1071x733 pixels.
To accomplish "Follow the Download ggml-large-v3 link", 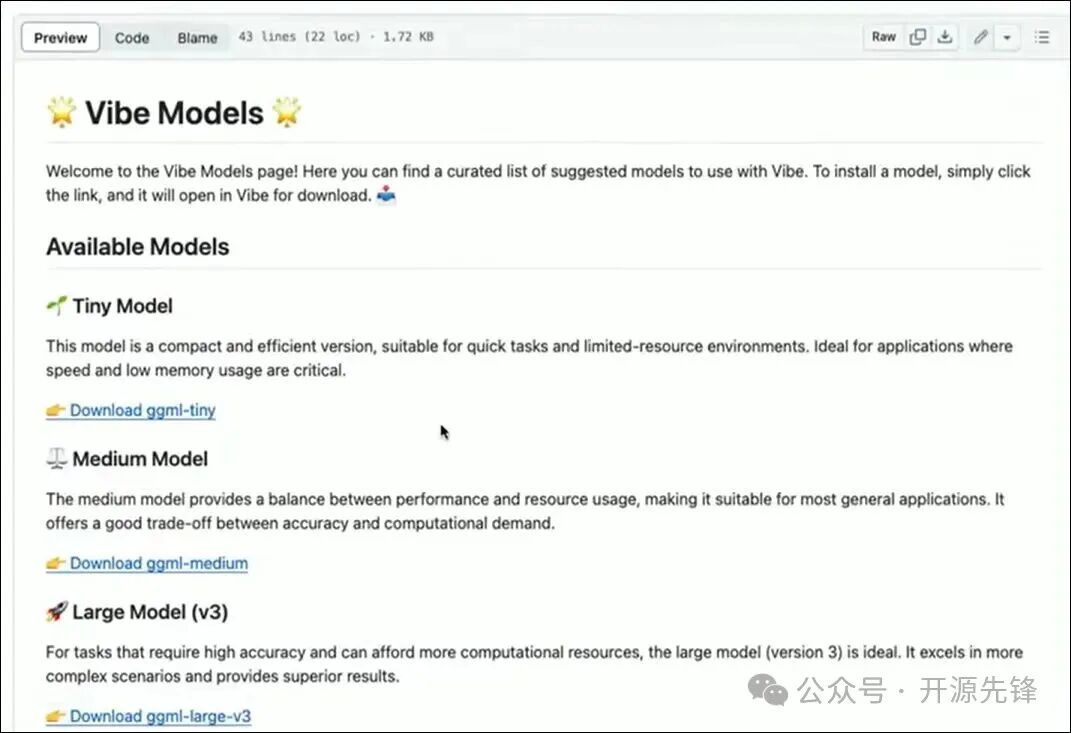I will tap(160, 716).
